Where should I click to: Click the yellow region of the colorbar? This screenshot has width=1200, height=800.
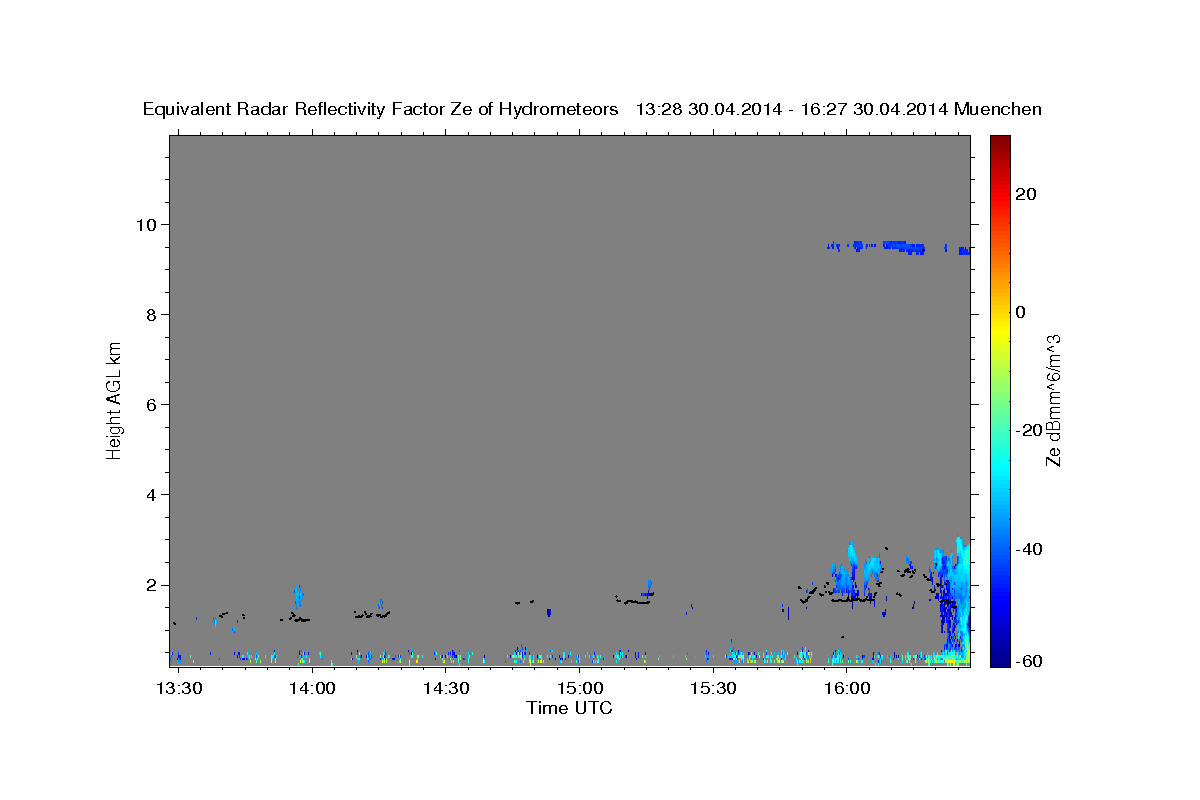point(999,330)
